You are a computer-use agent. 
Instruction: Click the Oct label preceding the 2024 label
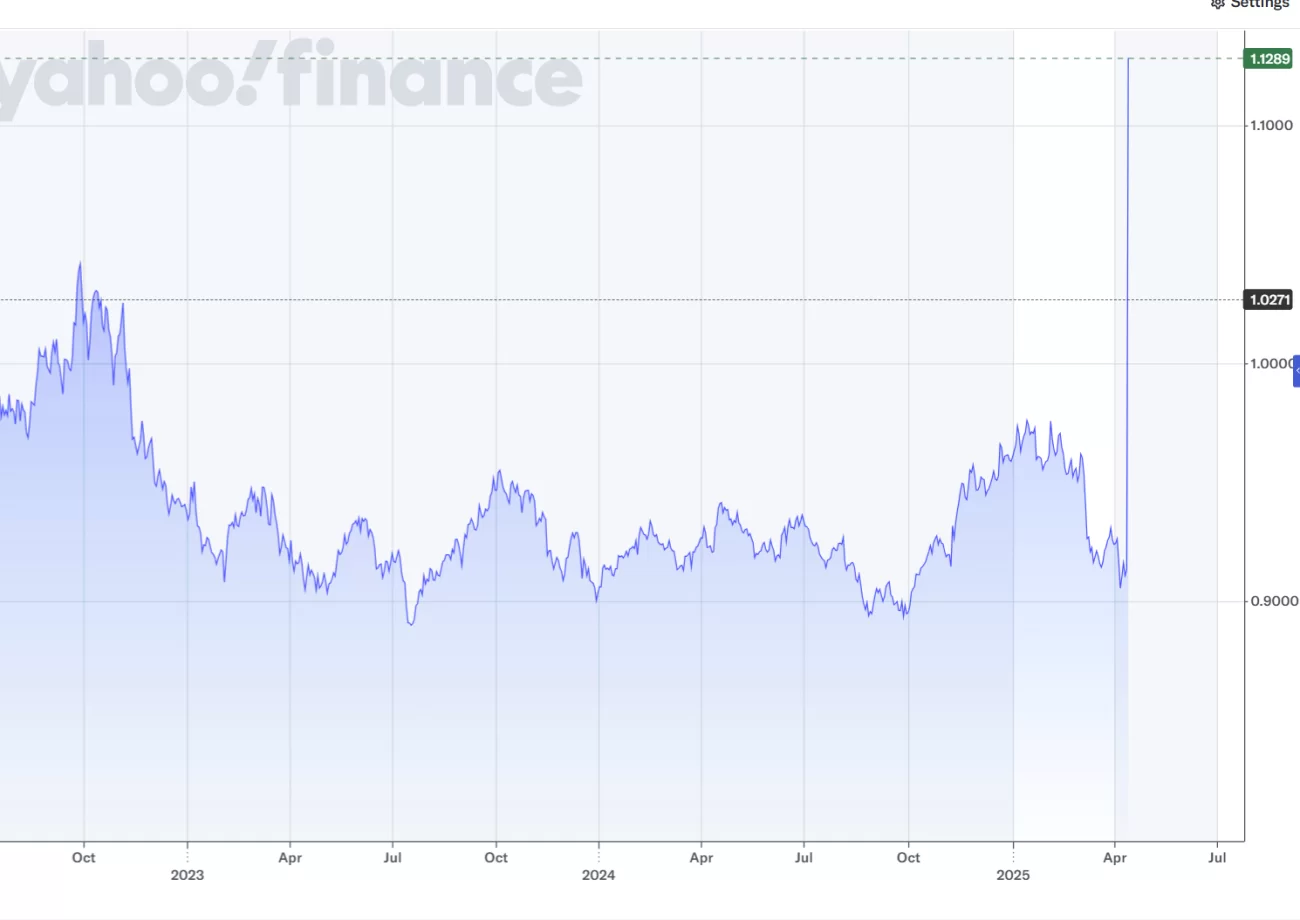coord(495,857)
